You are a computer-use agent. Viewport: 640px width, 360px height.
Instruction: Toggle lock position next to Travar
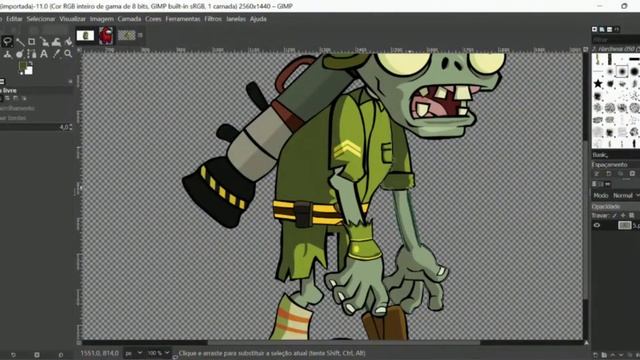[623, 216]
